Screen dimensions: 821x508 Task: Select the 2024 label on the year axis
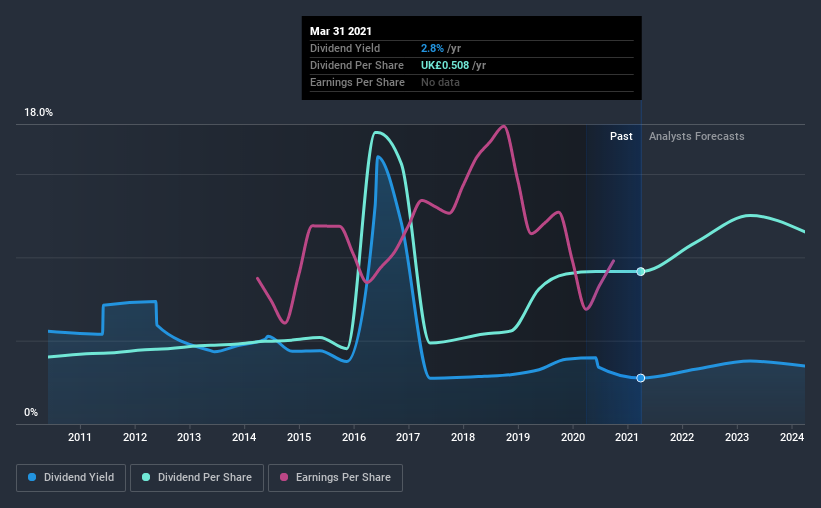792,437
